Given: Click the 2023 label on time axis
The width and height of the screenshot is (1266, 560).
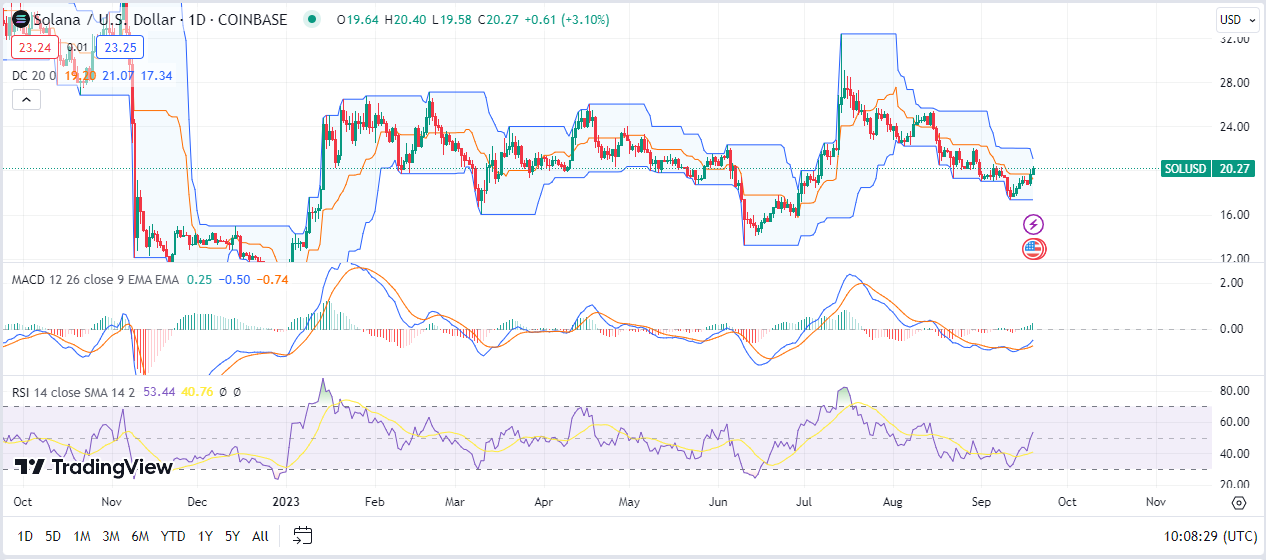Looking at the screenshot, I should point(287,503).
